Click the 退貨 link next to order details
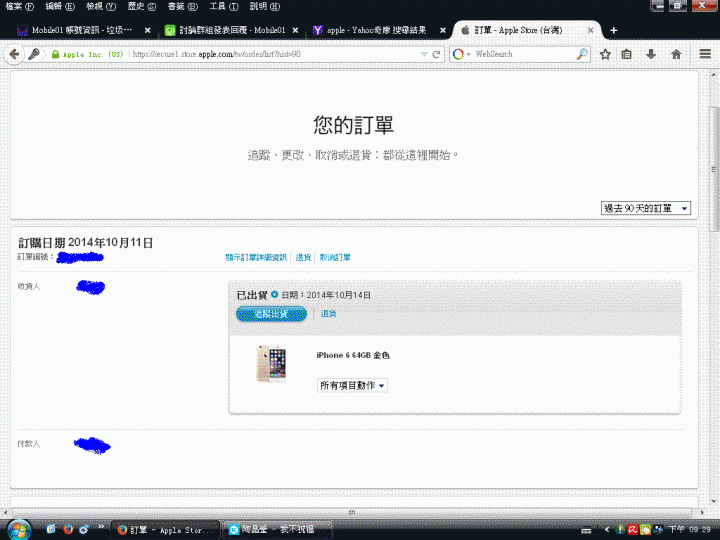The width and height of the screenshot is (720, 540). tap(303, 258)
